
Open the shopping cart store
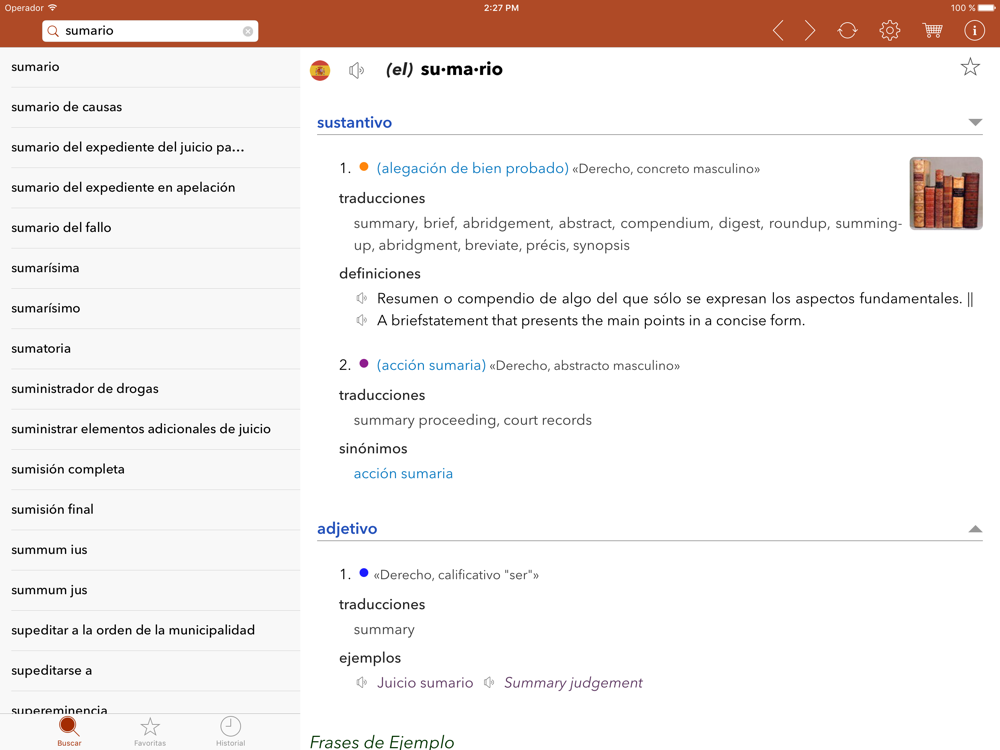(x=932, y=31)
